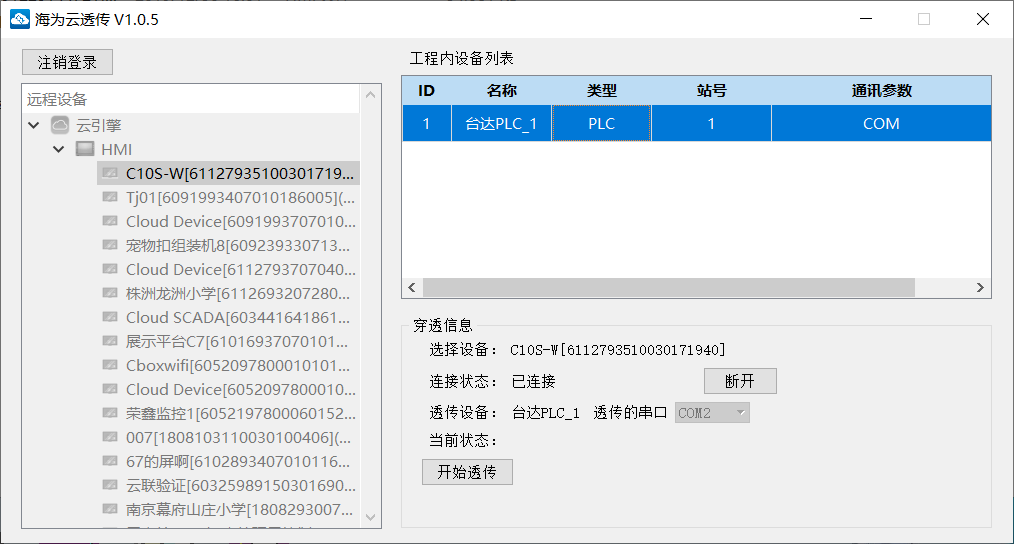Click the HMI tree label
Viewport: 1014px width, 544px height.
click(116, 149)
